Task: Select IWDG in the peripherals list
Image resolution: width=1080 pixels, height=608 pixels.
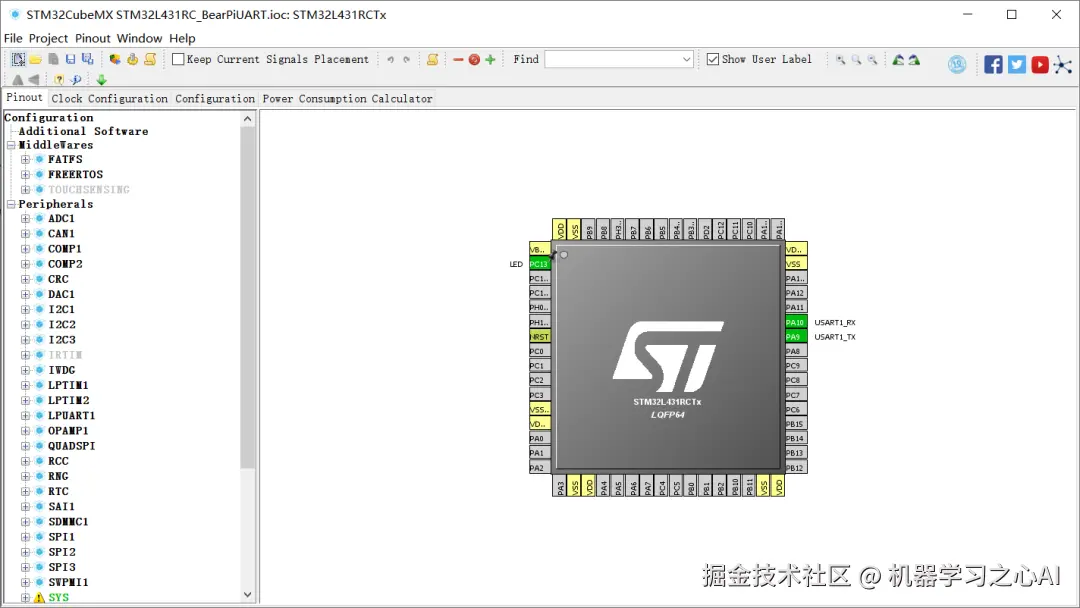Action: [x=61, y=370]
